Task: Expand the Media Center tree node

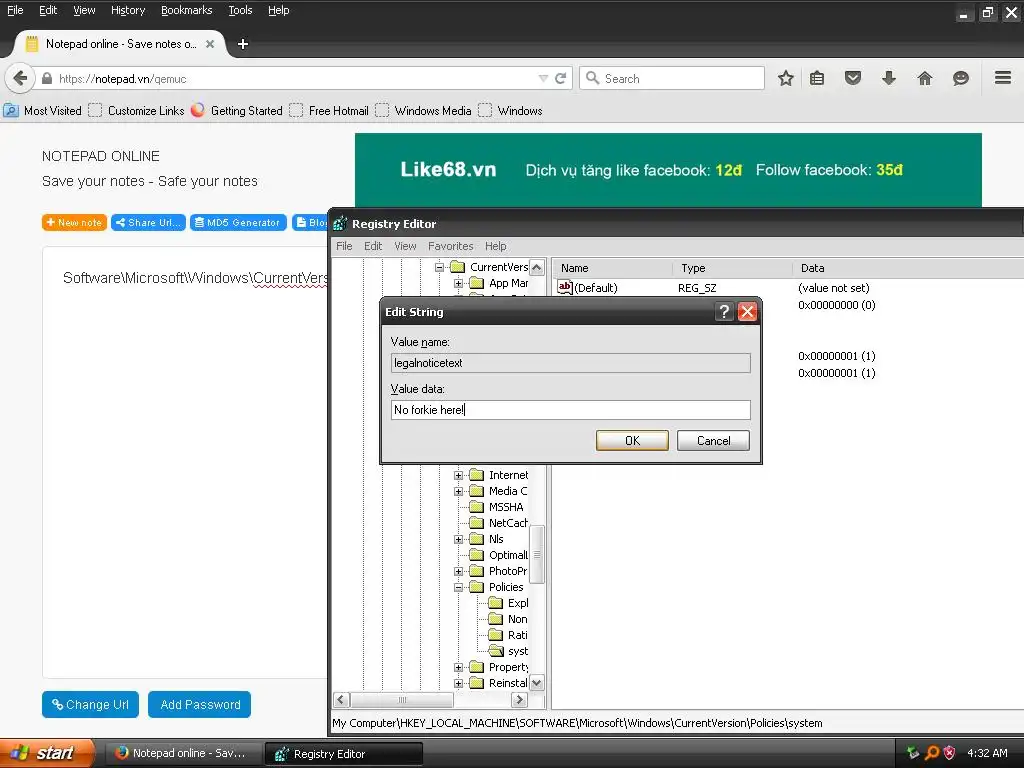Action: click(x=458, y=491)
